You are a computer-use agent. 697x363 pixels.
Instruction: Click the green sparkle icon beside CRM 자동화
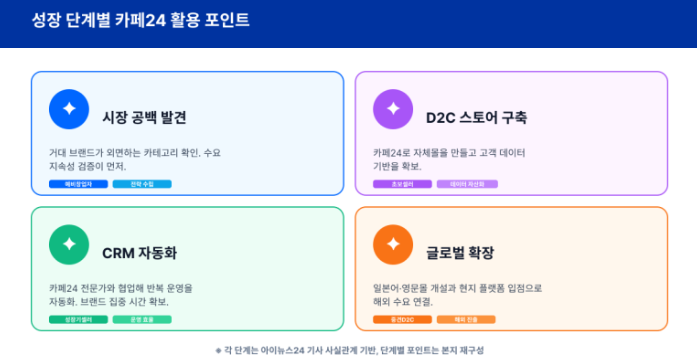click(69, 245)
